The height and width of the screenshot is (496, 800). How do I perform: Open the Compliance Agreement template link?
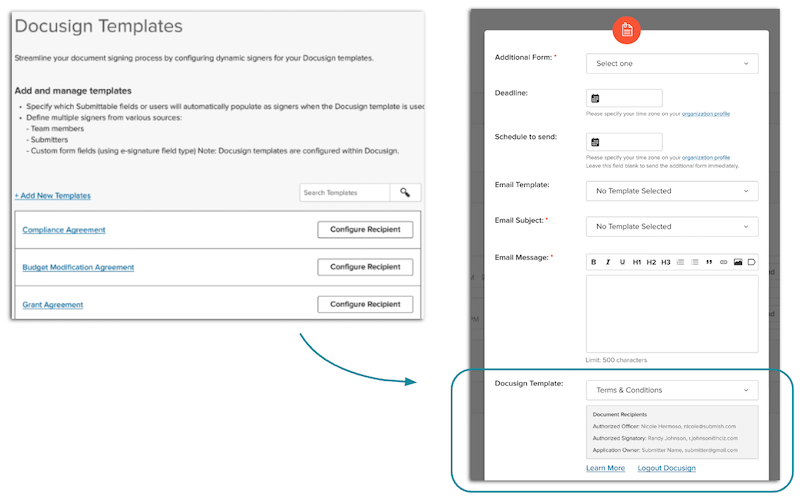(64, 230)
